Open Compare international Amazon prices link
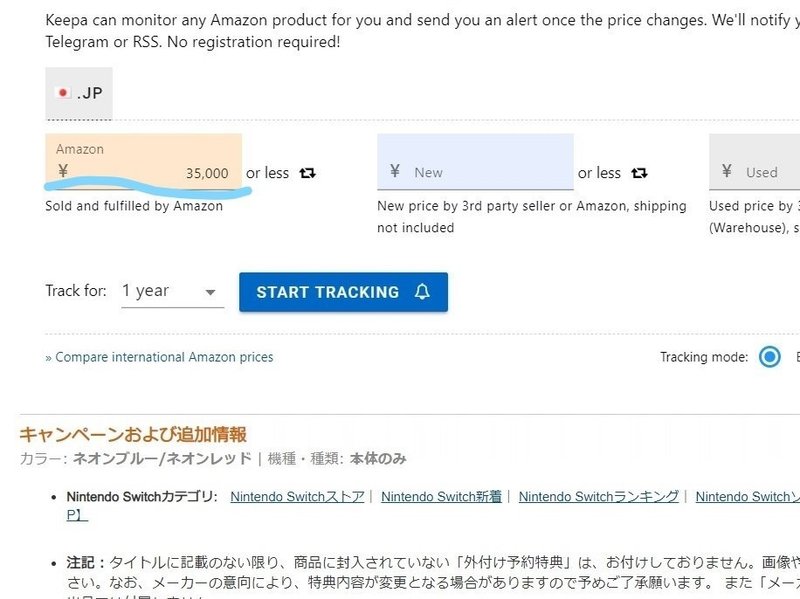800x599 pixels. point(160,357)
